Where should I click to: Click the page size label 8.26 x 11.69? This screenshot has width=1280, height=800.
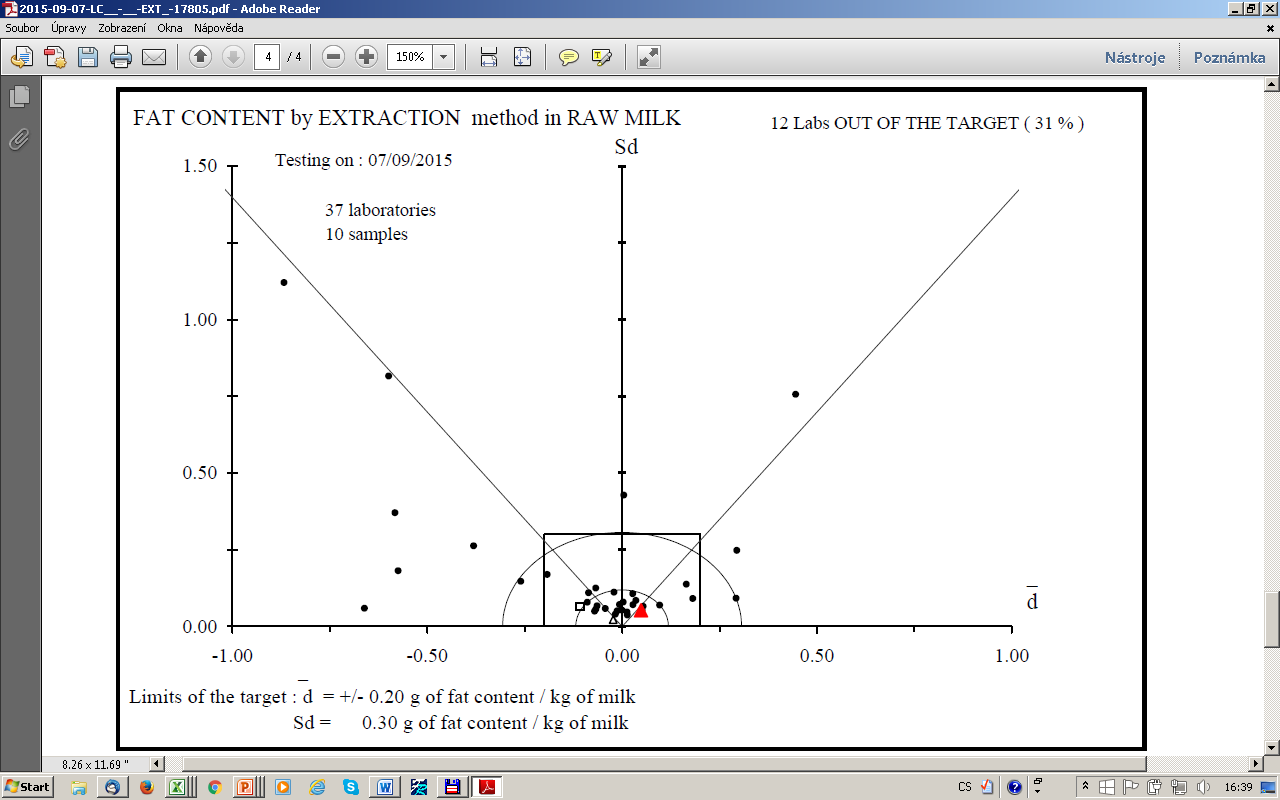click(95, 764)
